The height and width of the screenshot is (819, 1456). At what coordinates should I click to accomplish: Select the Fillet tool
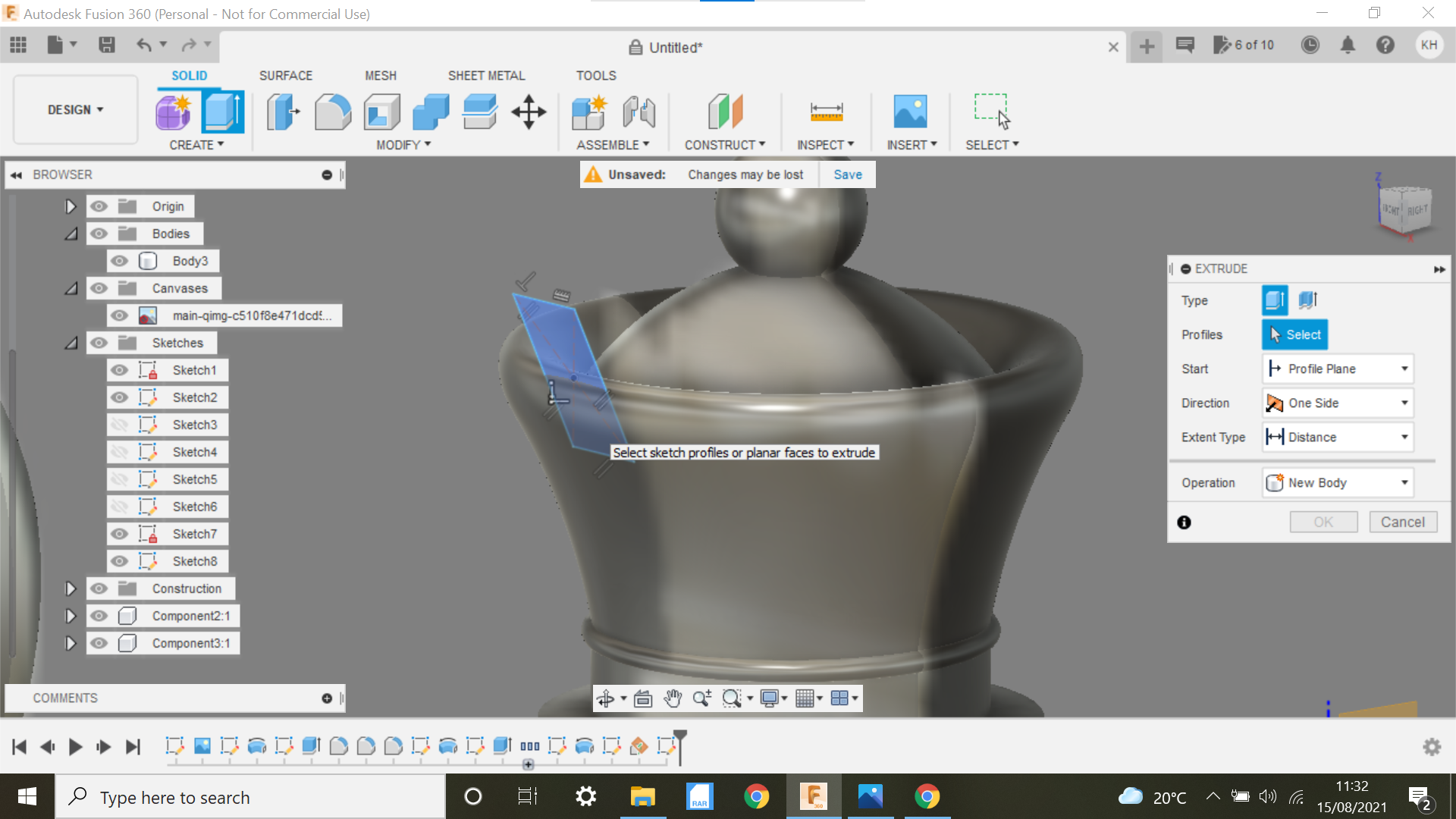[x=332, y=111]
